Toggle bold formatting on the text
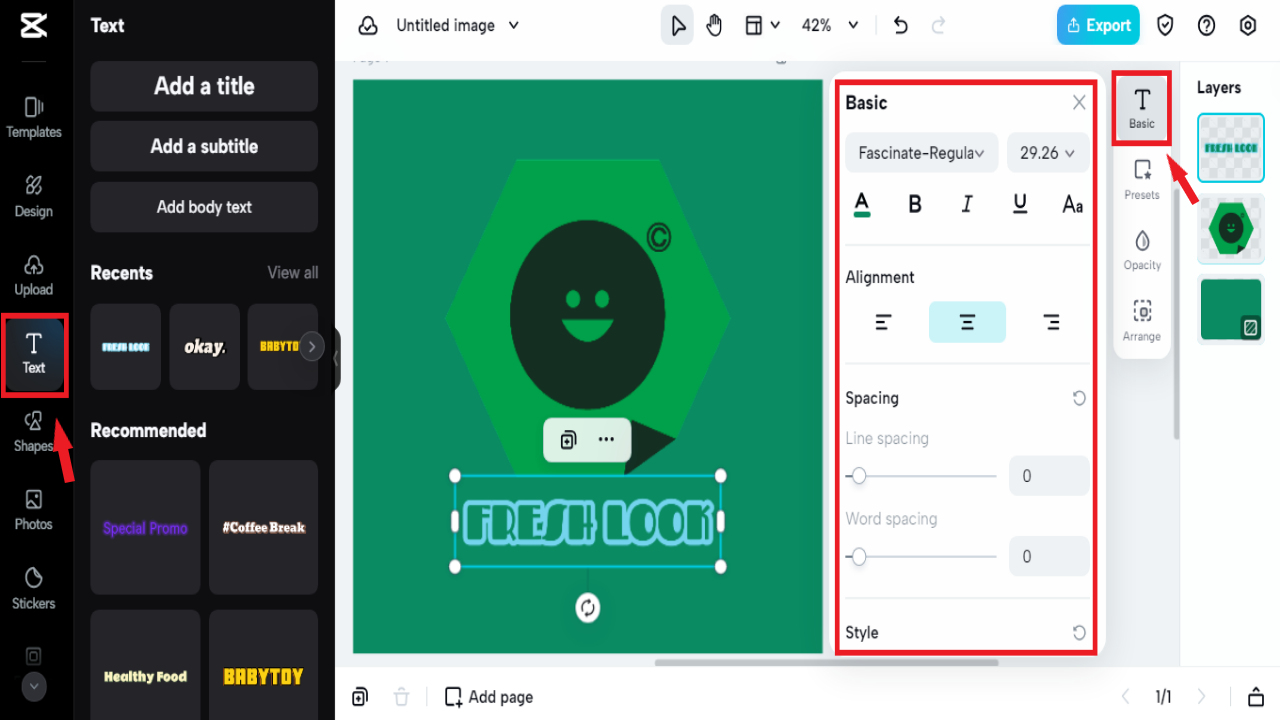This screenshot has height=720, width=1280. click(914, 203)
